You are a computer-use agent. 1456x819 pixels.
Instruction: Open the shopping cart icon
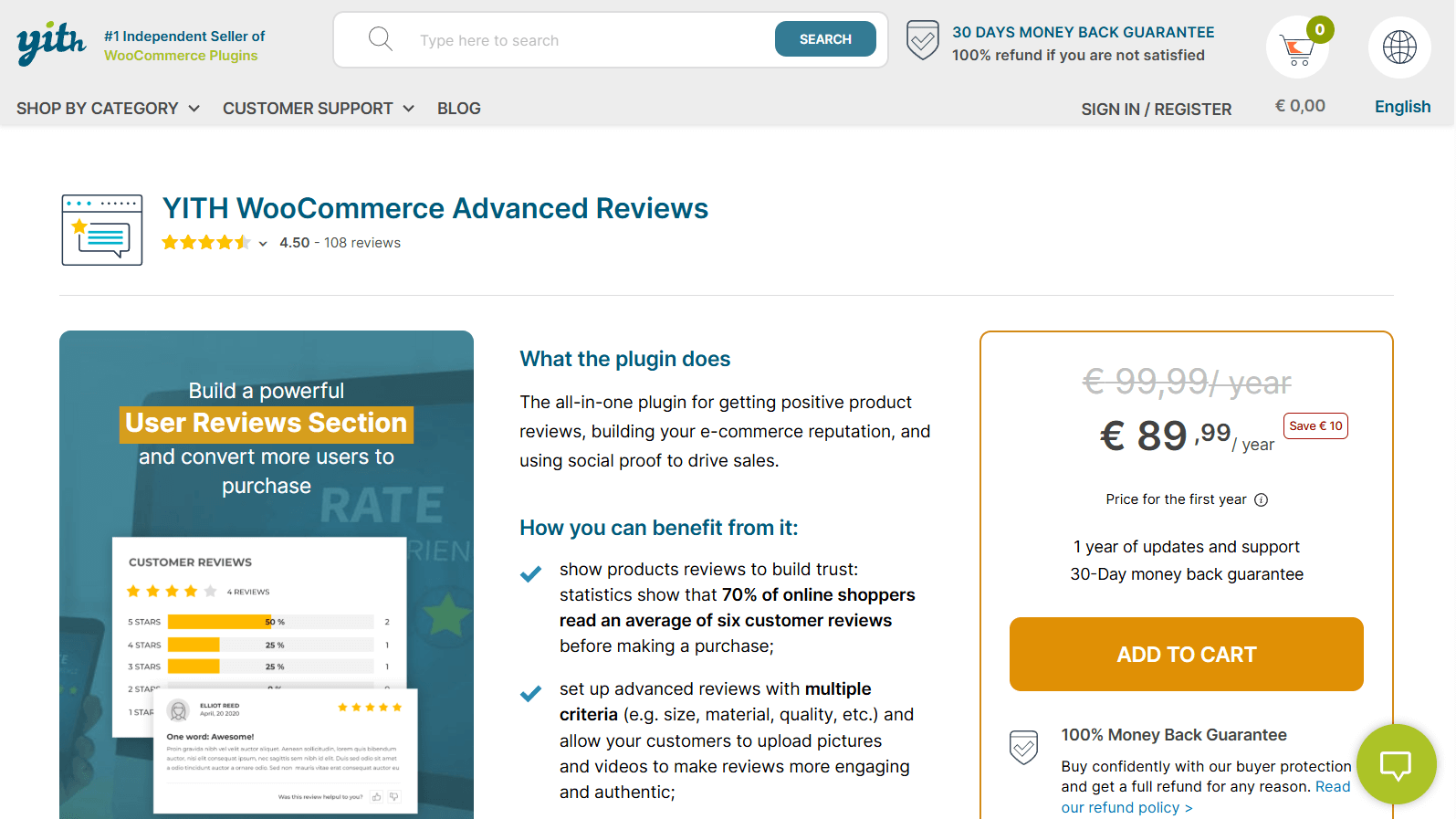tap(1296, 49)
